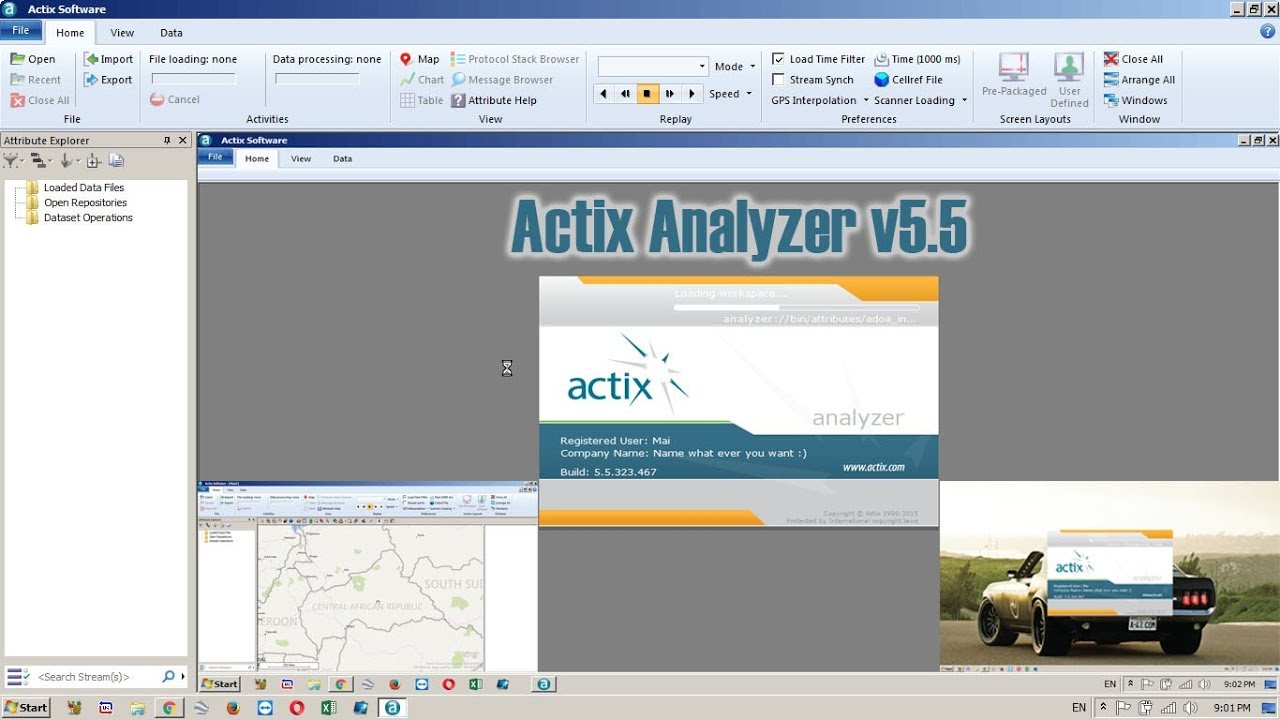Click the Time (1000 ms) preference
Viewport: 1280px width, 720px height.
917,59
